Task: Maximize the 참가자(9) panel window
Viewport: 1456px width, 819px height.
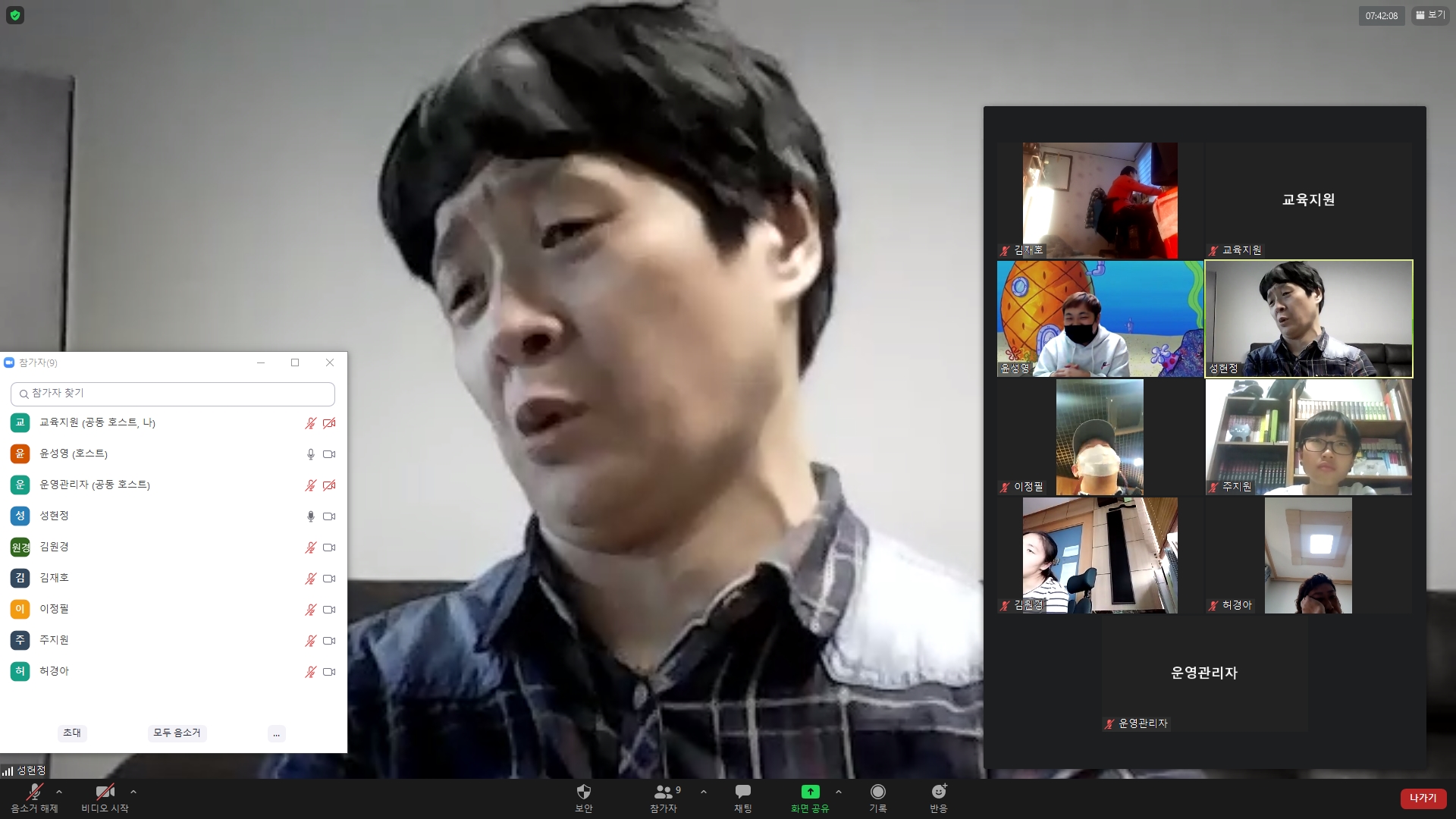Action: coord(295,362)
